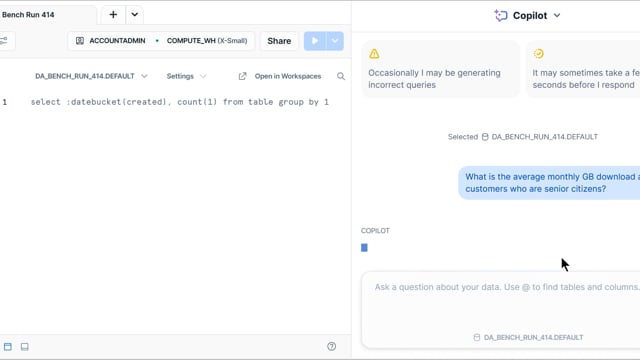The image size is (640, 360).
Task: Click in the Copilot question input field
Action: [x=501, y=302]
